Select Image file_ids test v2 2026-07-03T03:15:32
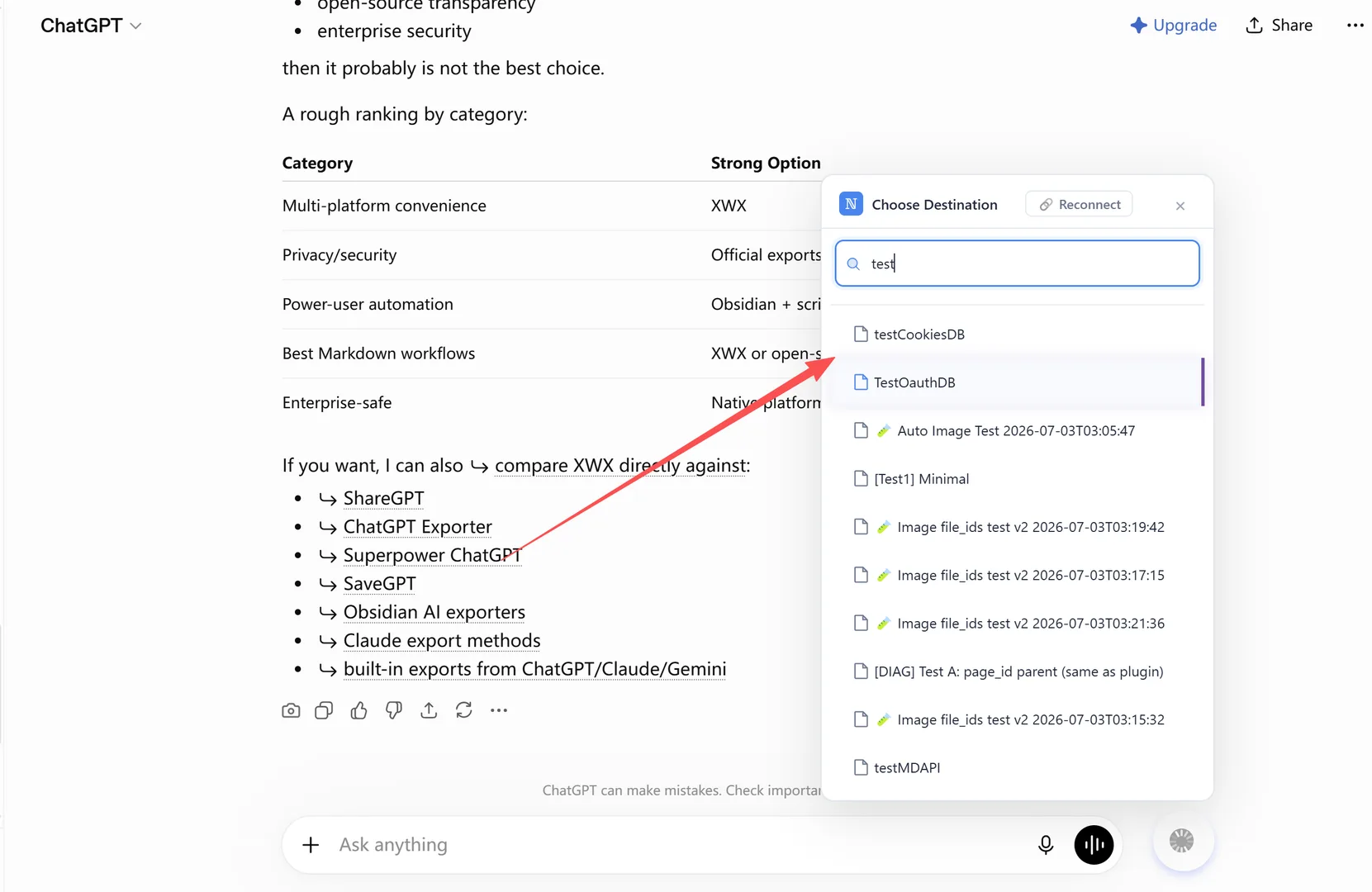Image resolution: width=1372 pixels, height=892 pixels. pos(1017,719)
